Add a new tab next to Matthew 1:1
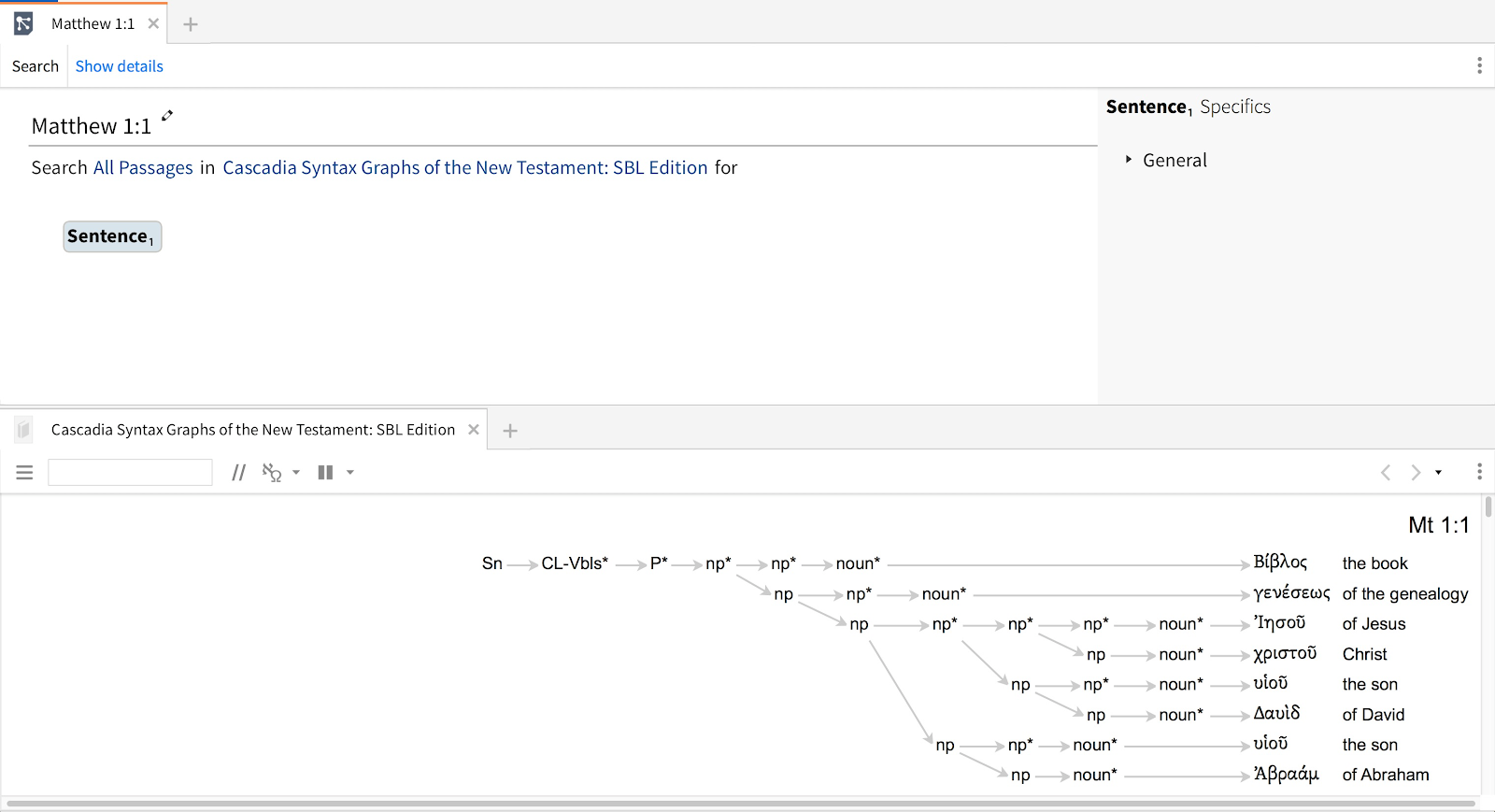 191,24
